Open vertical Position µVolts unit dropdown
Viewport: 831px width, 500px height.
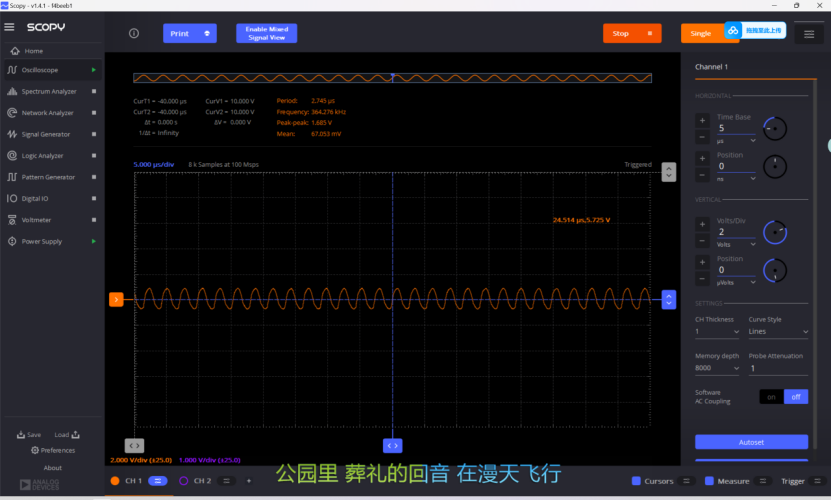[736, 283]
